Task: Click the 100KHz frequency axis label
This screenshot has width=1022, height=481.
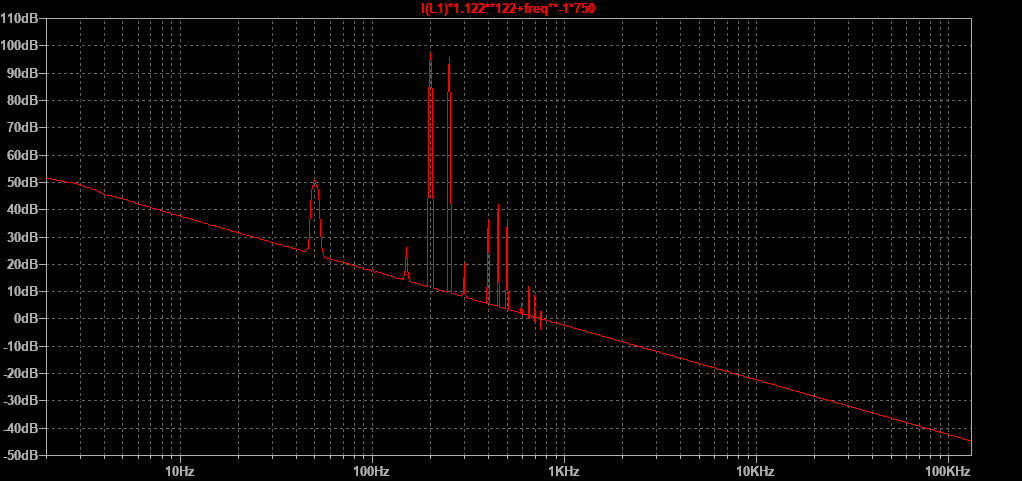Action: pyautogui.click(x=947, y=470)
